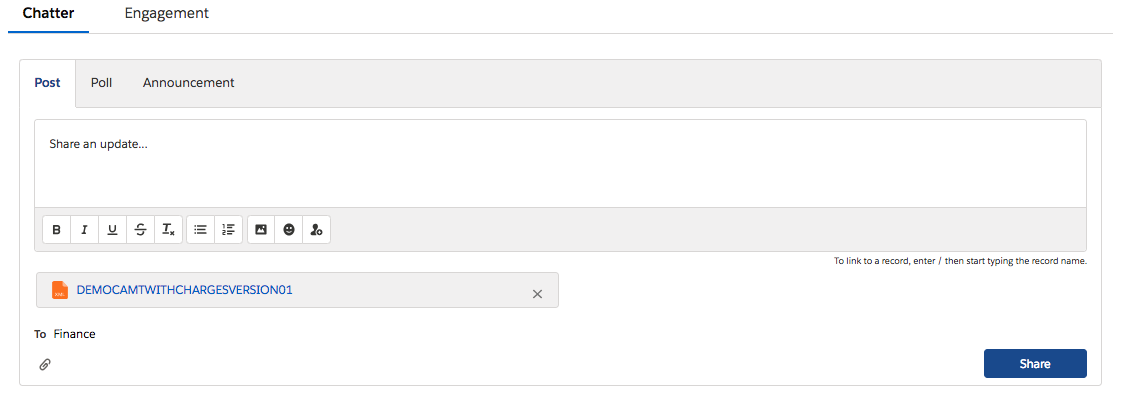
Task: Remove the attached DEMOCAMTWITHCHARGESVERSION01 file
Action: [537, 294]
